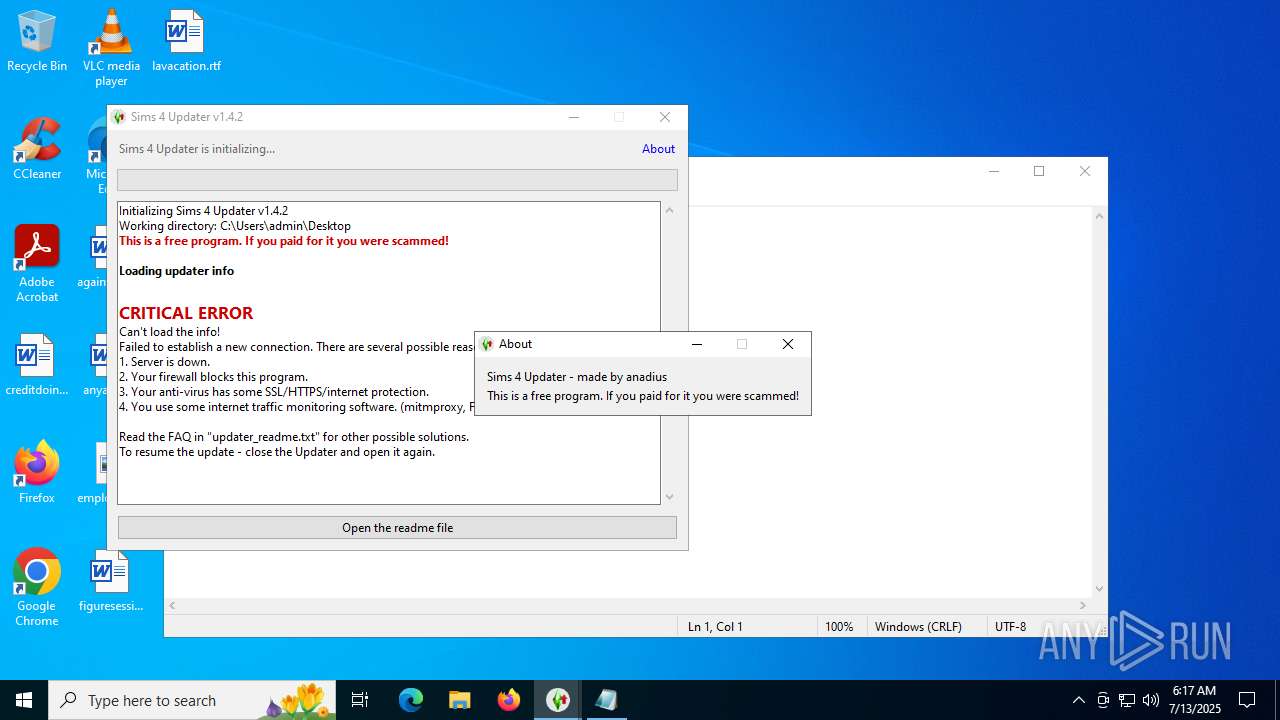
Task: Launch VLC media player desktop shortcut
Action: tap(111, 47)
